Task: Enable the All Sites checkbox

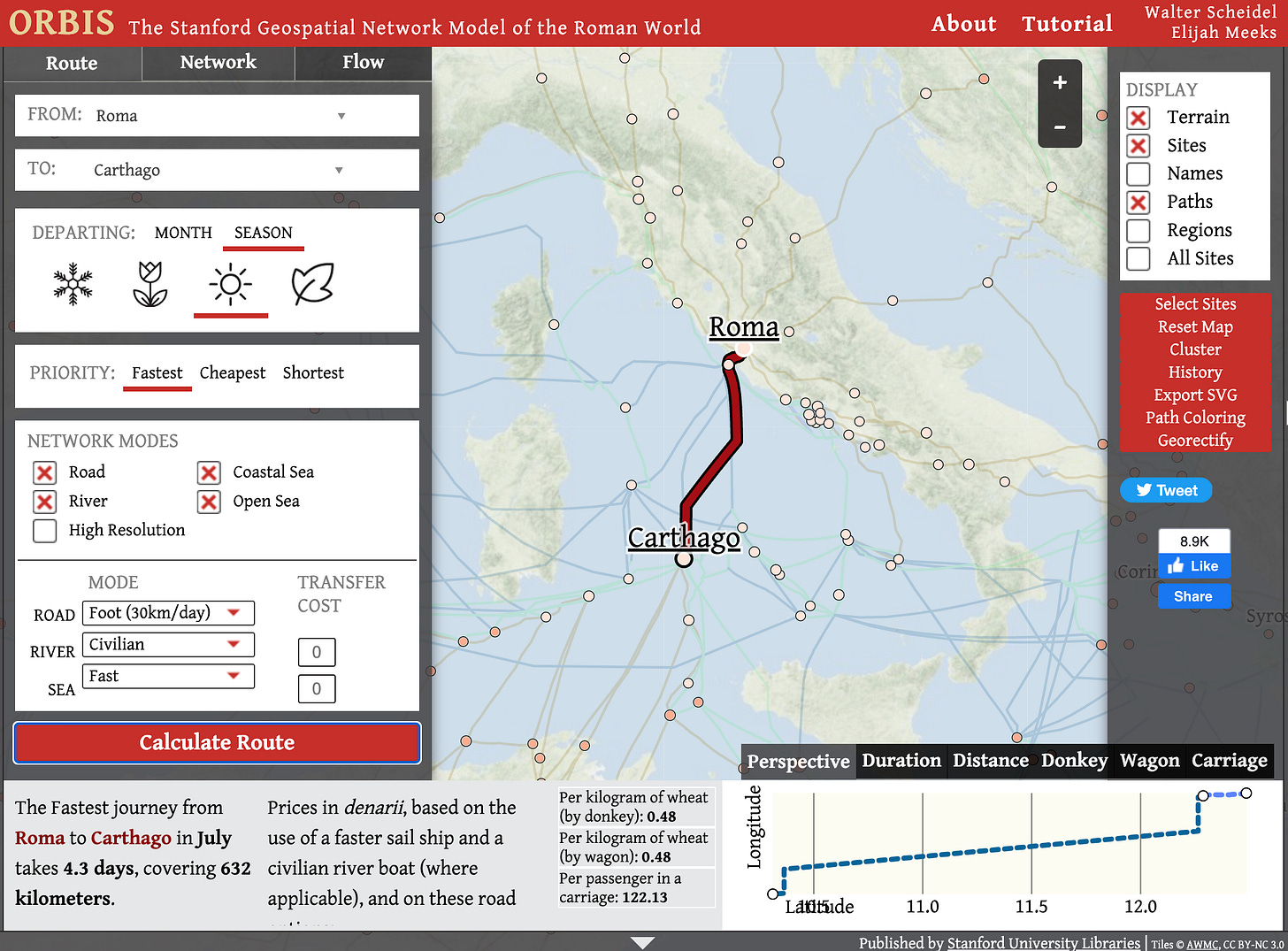Action: [x=1138, y=259]
